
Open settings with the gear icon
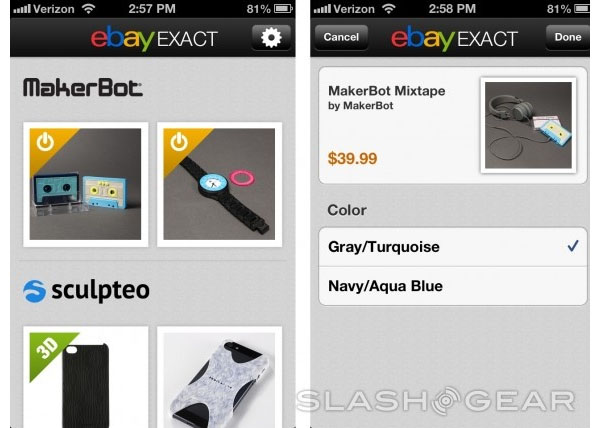click(x=271, y=37)
